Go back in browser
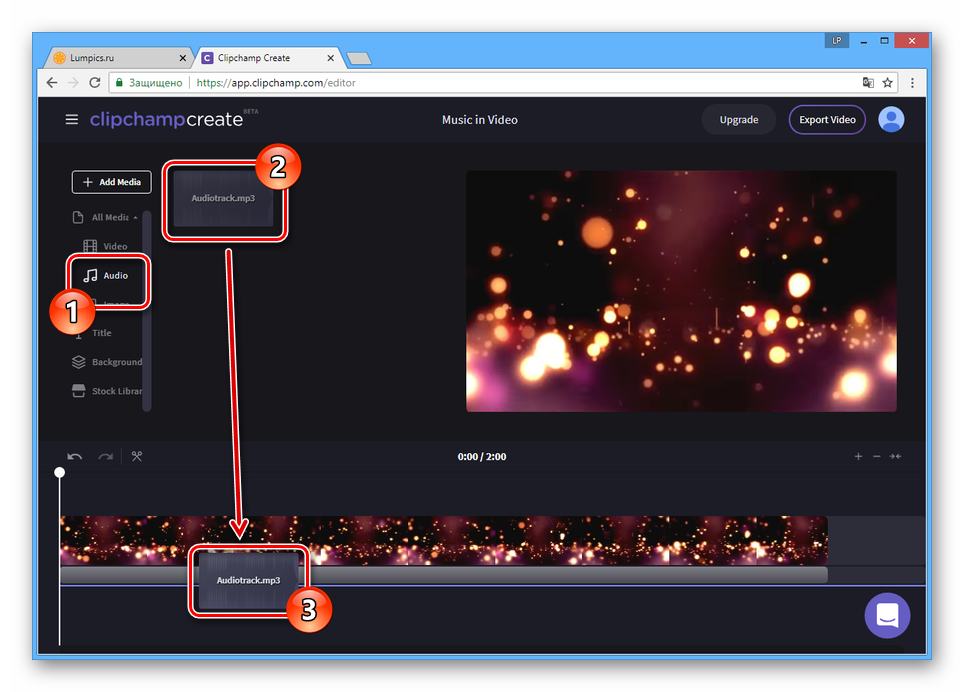 point(52,82)
